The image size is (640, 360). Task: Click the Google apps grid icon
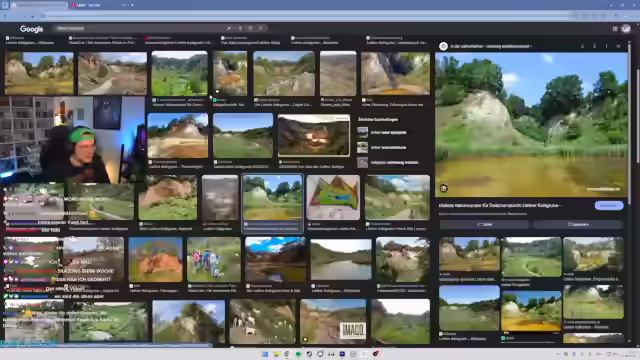click(615, 29)
